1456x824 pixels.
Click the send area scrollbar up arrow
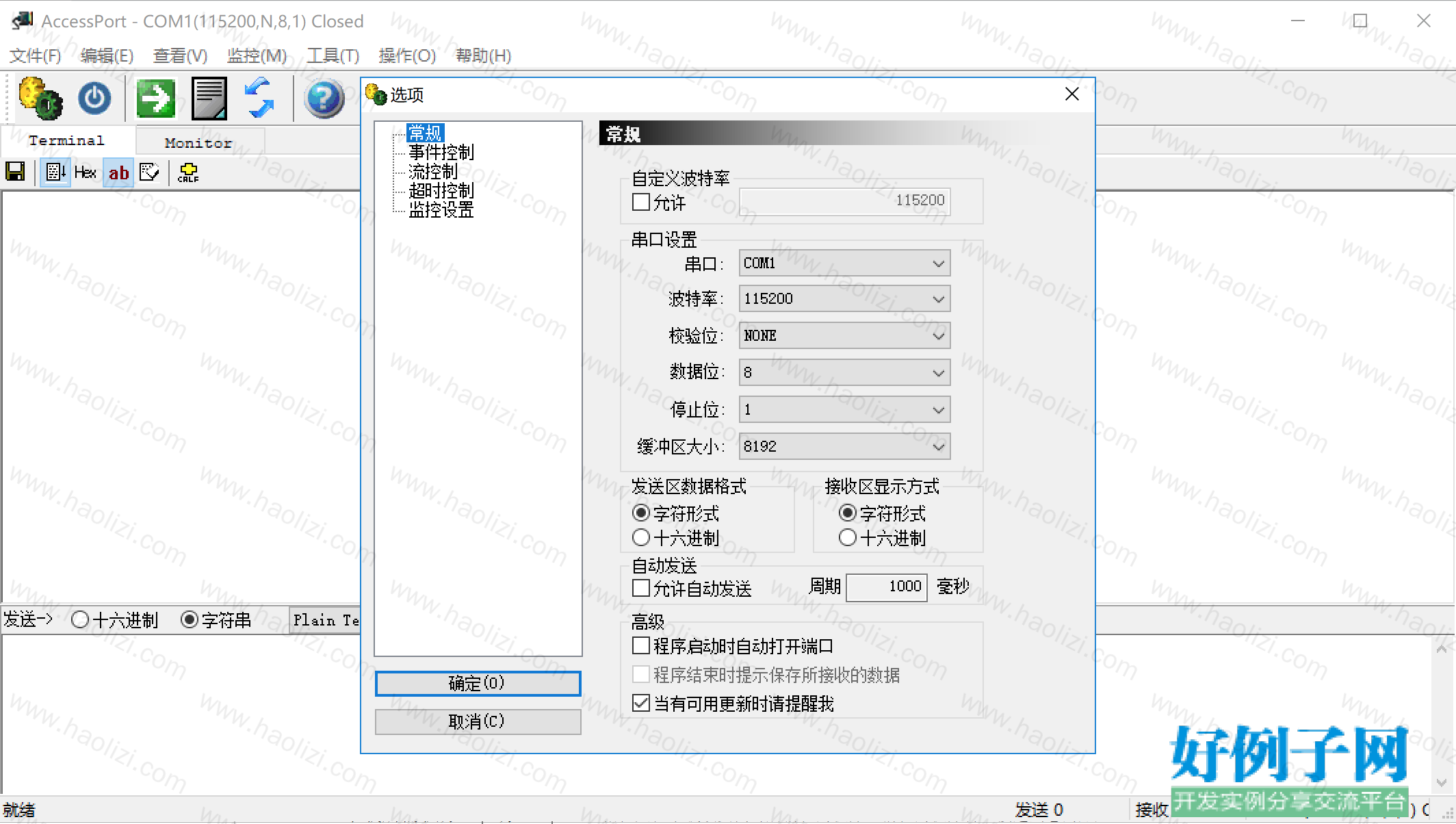point(1442,647)
